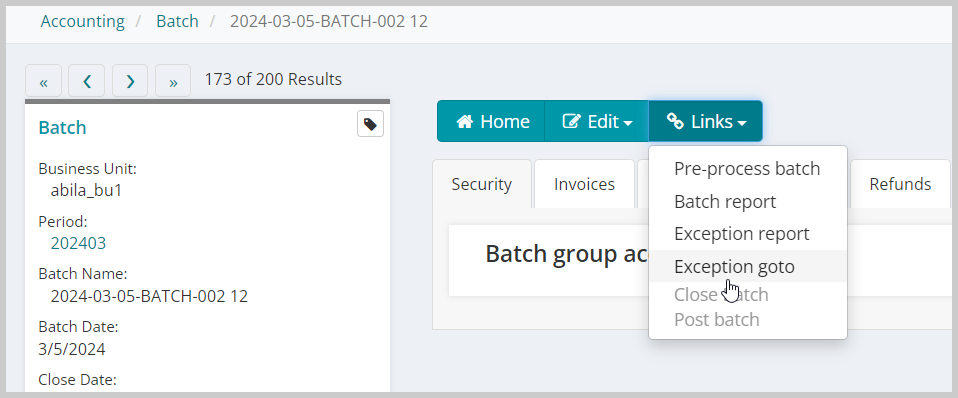Switch to the Security tab
Image resolution: width=958 pixels, height=398 pixels.
click(481, 184)
